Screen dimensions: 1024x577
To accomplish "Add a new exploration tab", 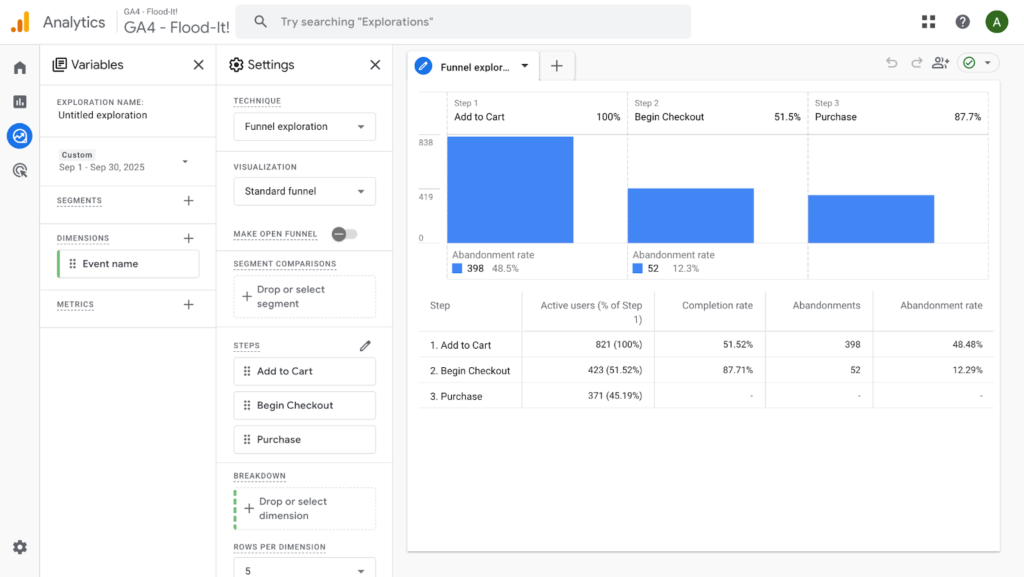I will [557, 66].
